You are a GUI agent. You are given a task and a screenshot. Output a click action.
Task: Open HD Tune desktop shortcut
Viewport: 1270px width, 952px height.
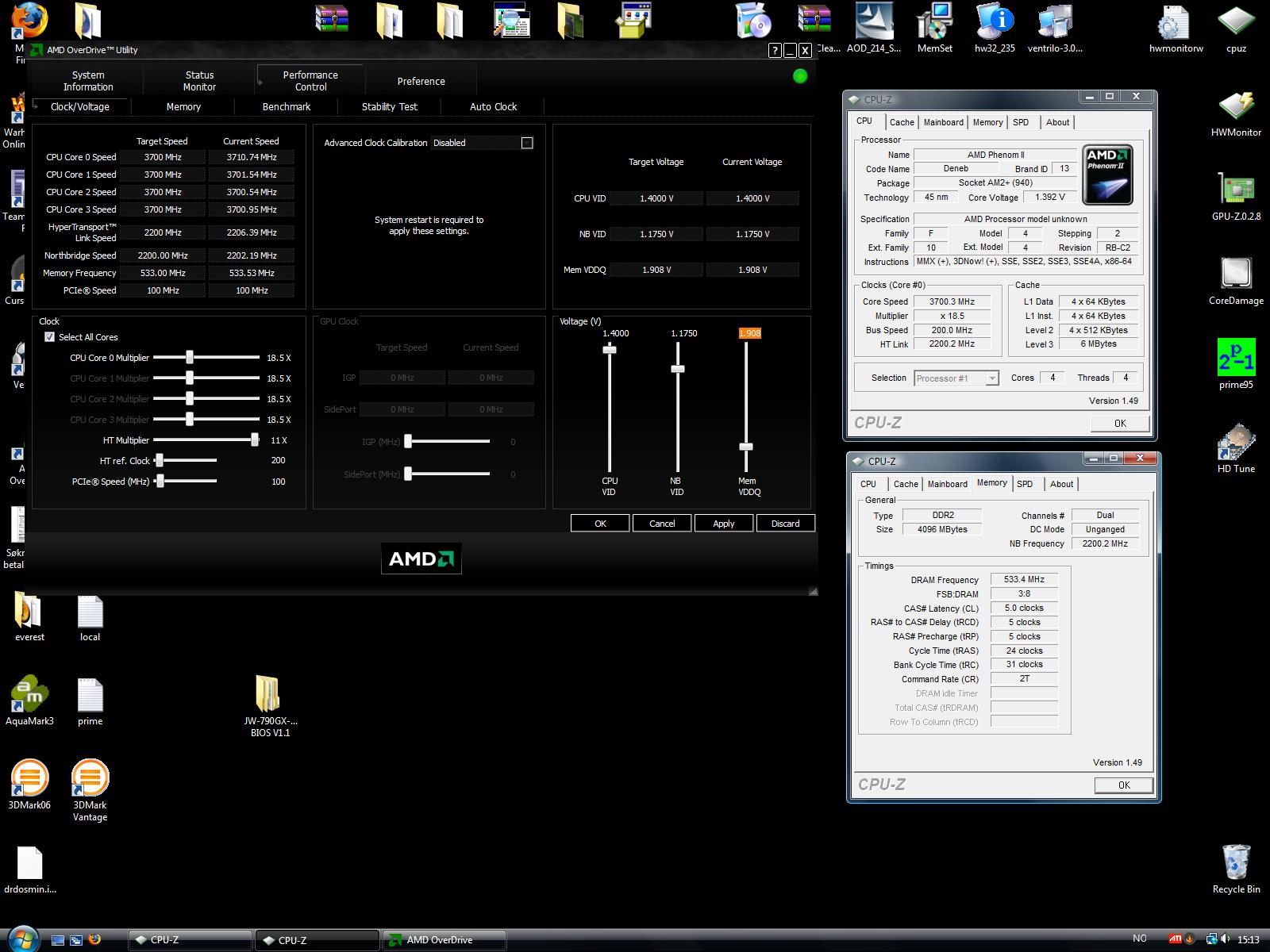pyautogui.click(x=1236, y=448)
